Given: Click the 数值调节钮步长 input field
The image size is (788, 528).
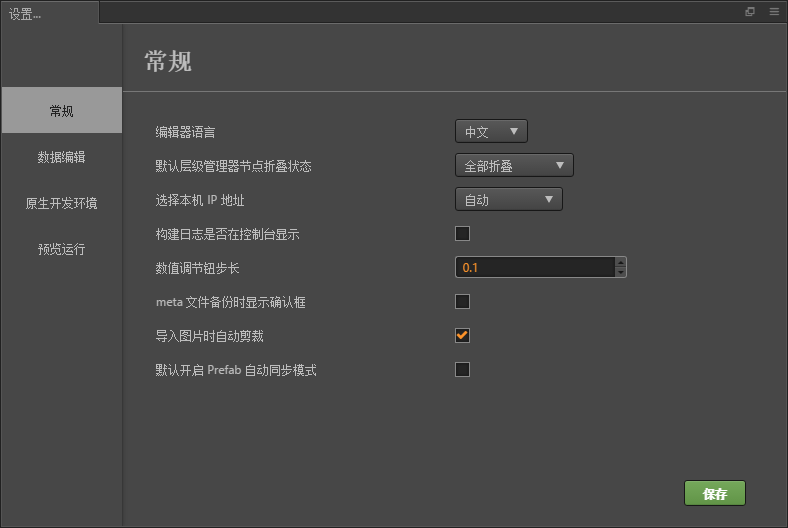Looking at the screenshot, I should 535,268.
